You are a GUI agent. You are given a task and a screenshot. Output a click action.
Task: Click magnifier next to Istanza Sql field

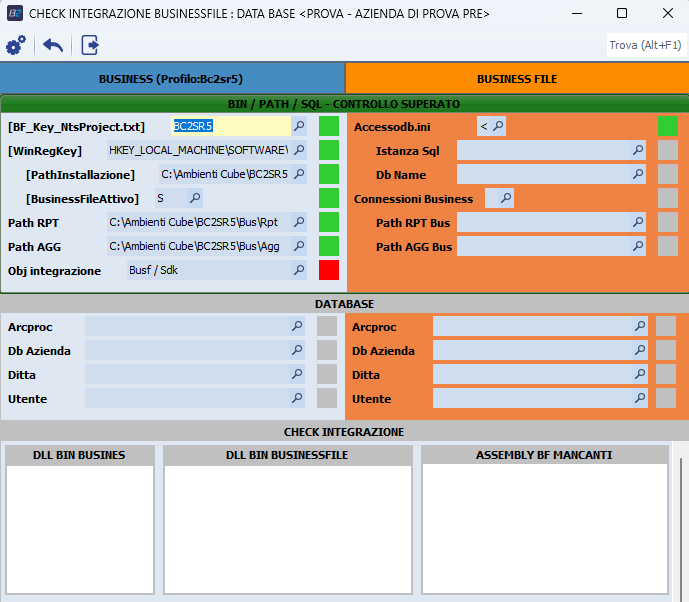pyautogui.click(x=638, y=150)
